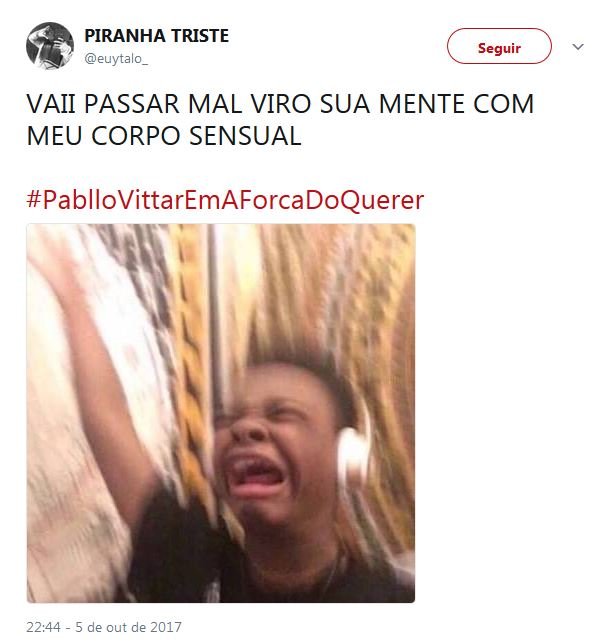Open the tweet timestamp 22:44 permalink
Image resolution: width=614 pixels, height=642 pixels.
click(x=44, y=627)
